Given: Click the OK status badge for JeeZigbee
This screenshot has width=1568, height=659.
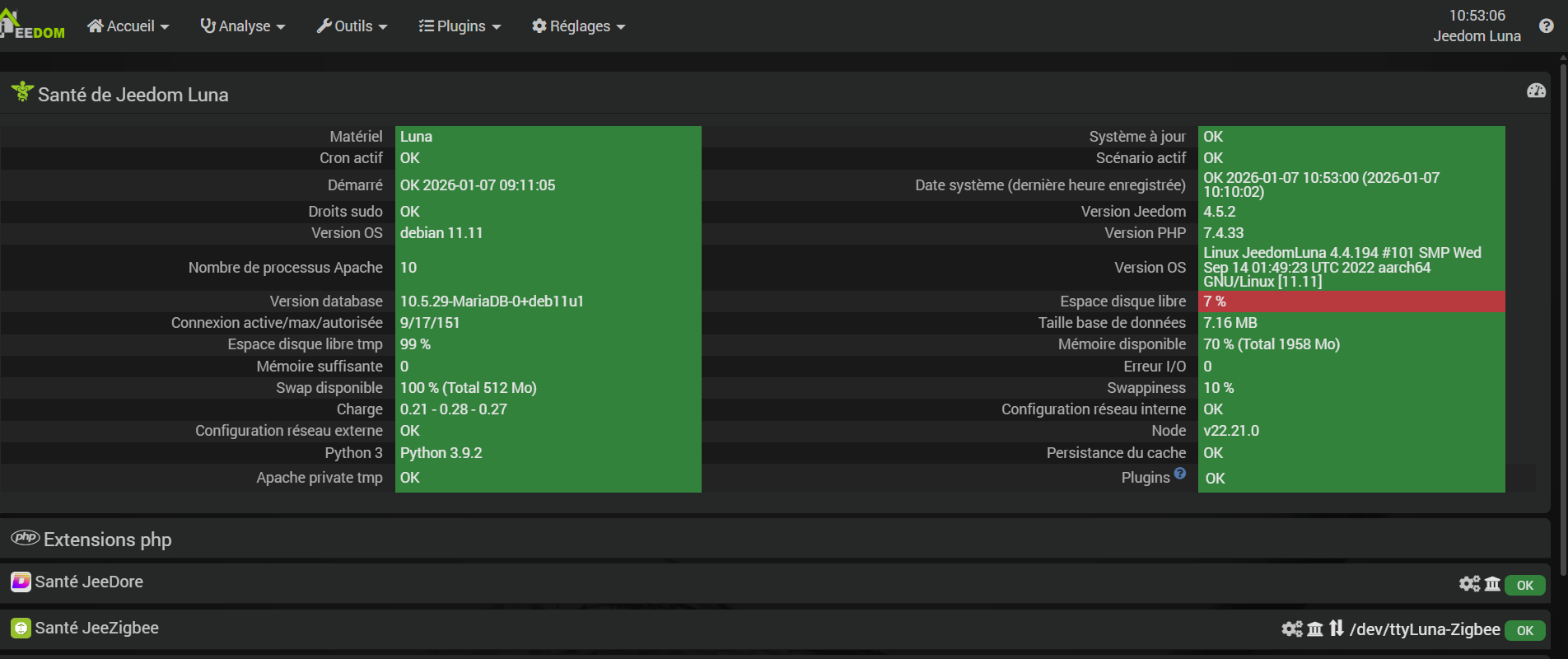Looking at the screenshot, I should click(1525, 630).
